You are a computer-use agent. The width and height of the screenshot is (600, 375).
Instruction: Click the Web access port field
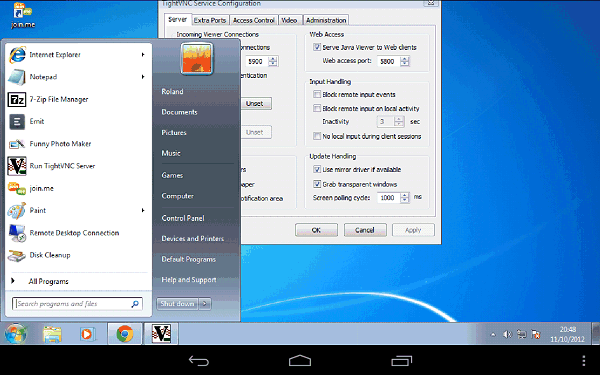pos(388,61)
